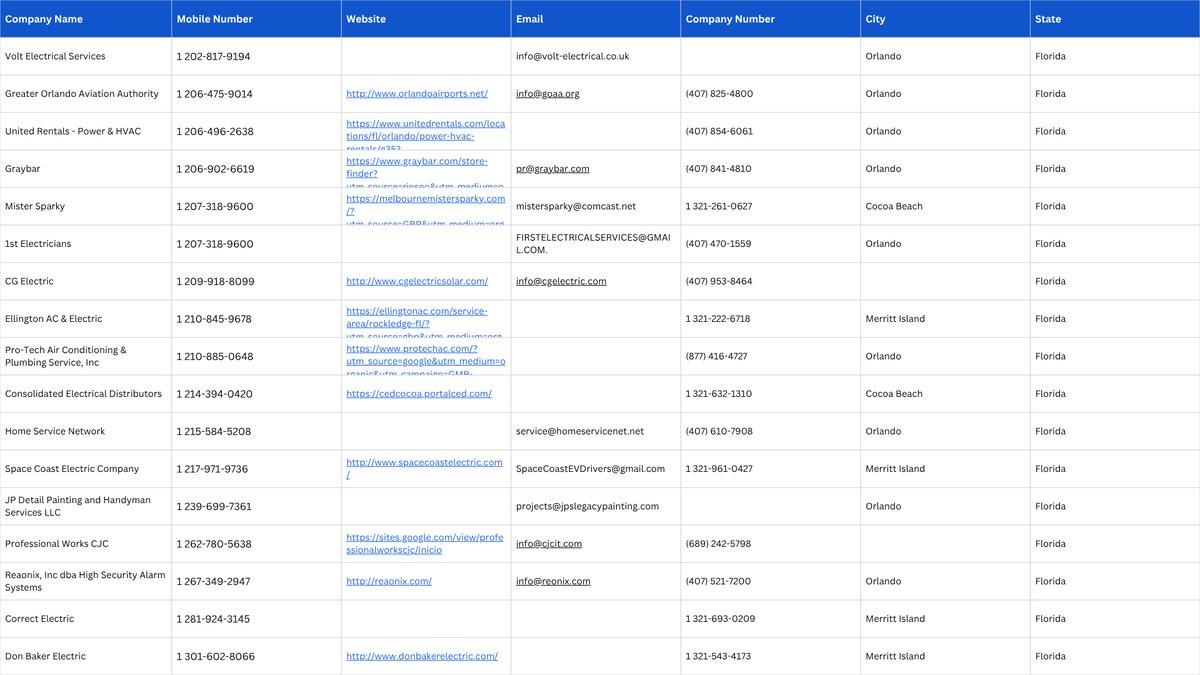Open the protechac.com website link
Image resolution: width=1200 pixels, height=675 pixels.
click(x=426, y=360)
